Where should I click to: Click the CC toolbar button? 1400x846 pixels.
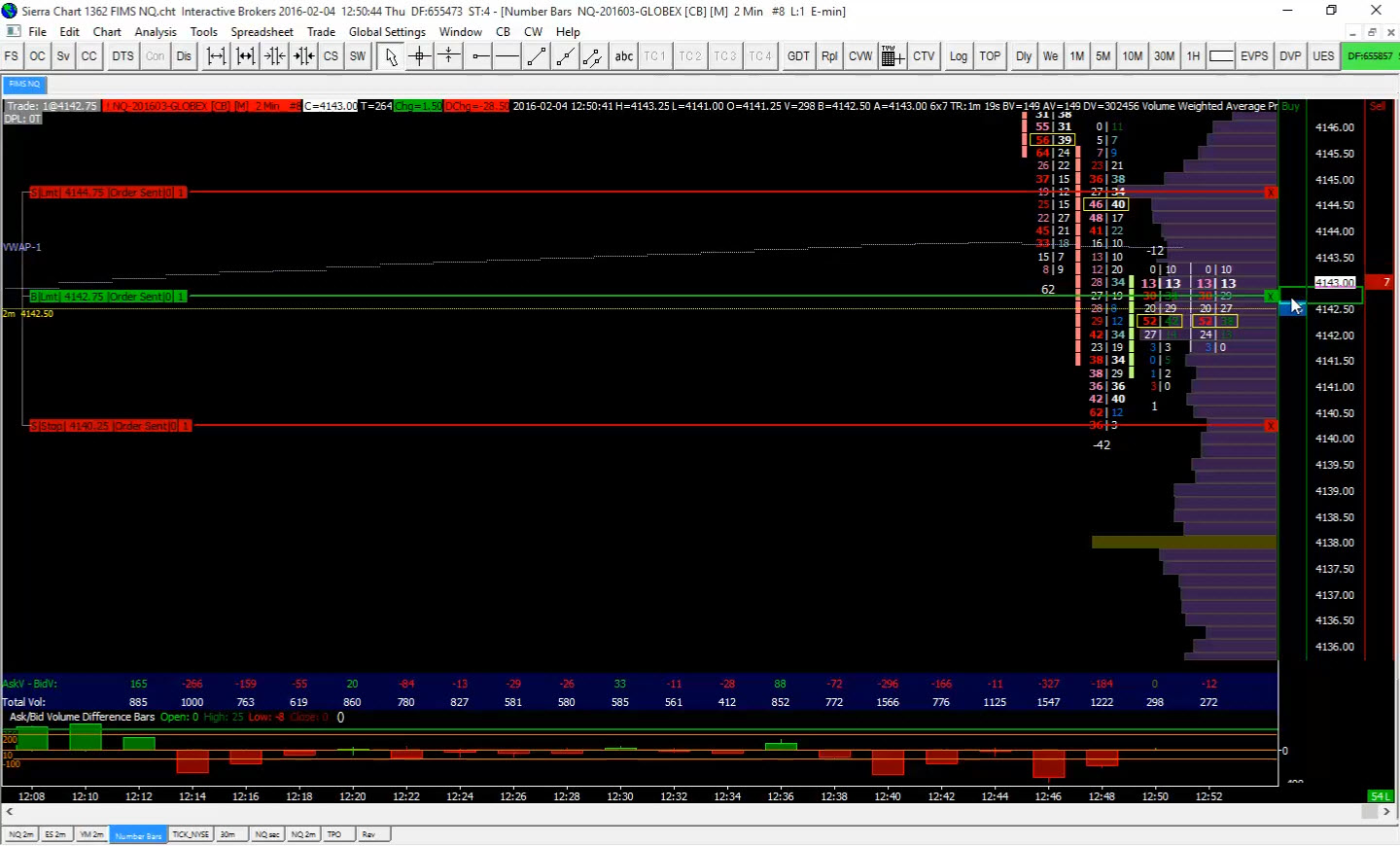click(89, 56)
